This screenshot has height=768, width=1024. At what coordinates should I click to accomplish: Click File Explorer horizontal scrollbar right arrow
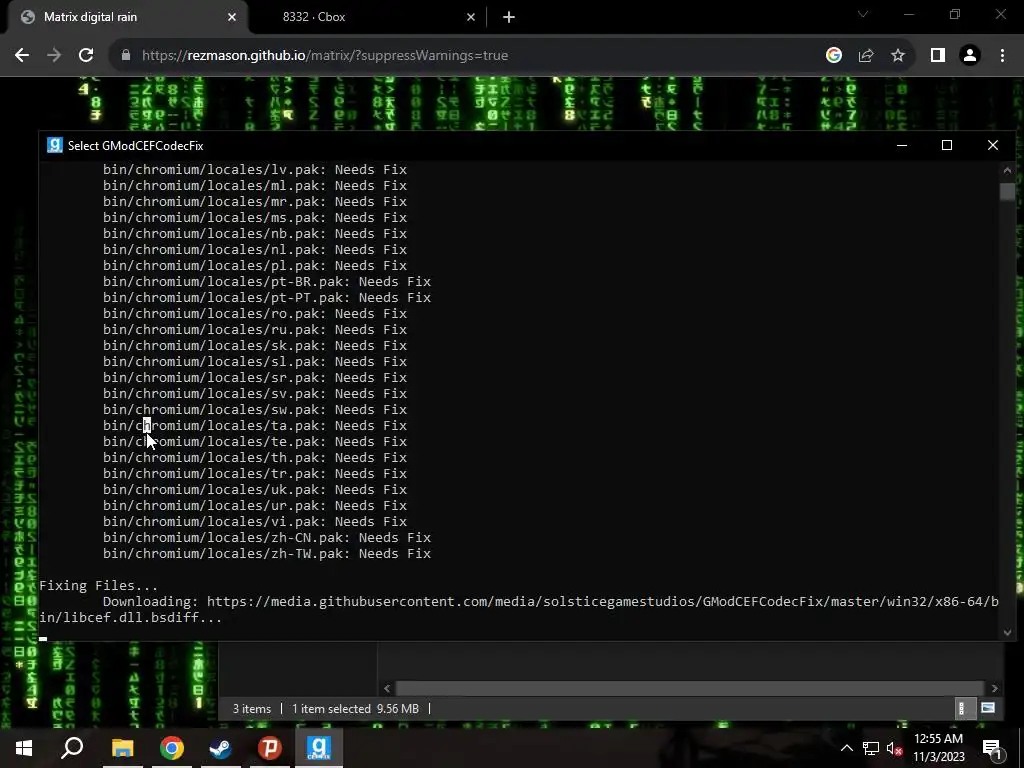click(995, 688)
